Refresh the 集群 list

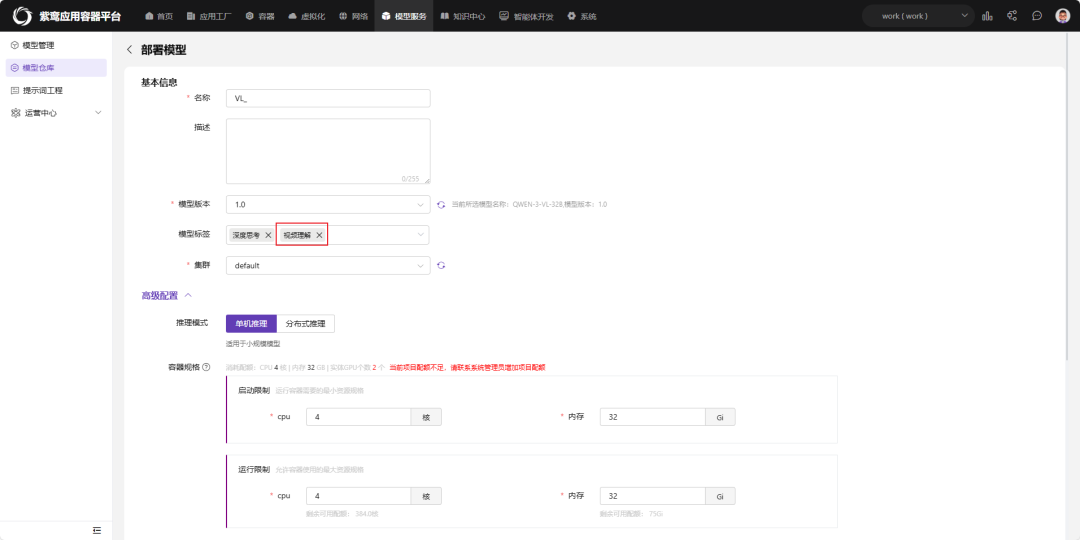click(x=440, y=266)
